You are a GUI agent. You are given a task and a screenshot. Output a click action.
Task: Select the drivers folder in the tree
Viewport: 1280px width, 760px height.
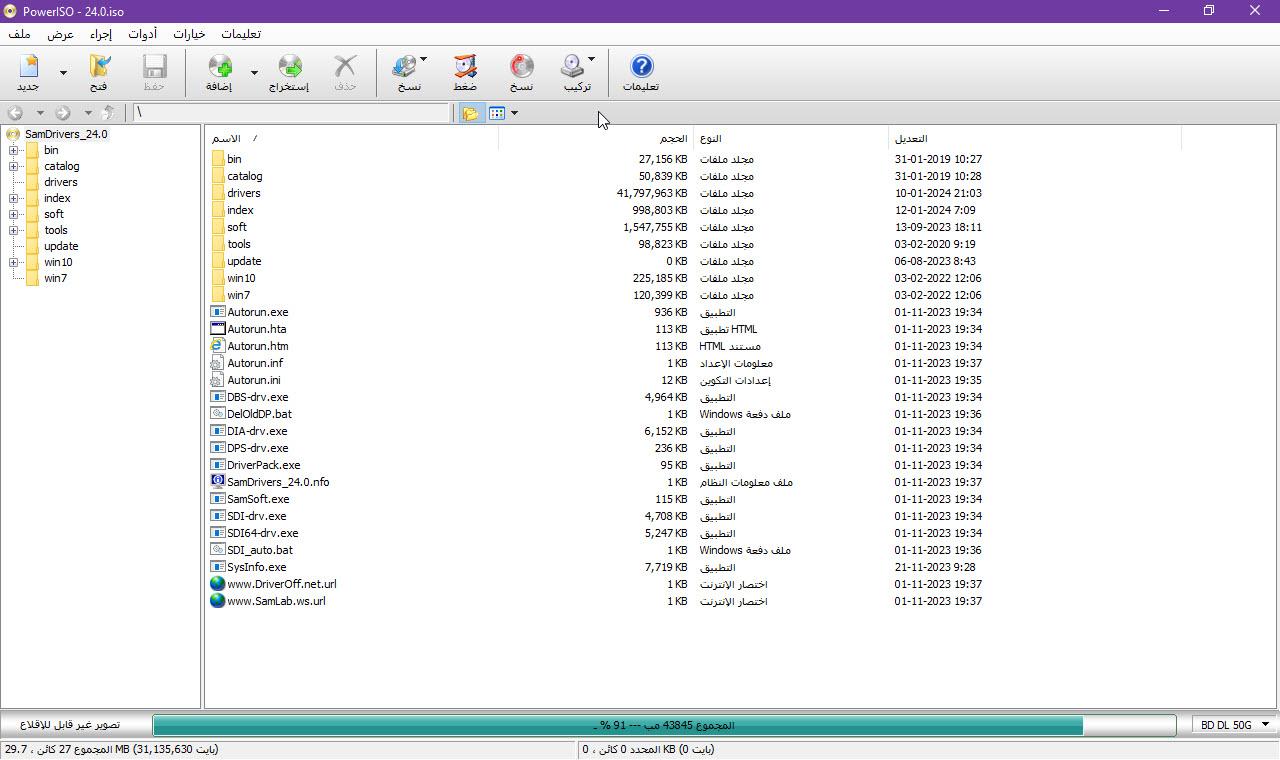[x=60, y=182]
